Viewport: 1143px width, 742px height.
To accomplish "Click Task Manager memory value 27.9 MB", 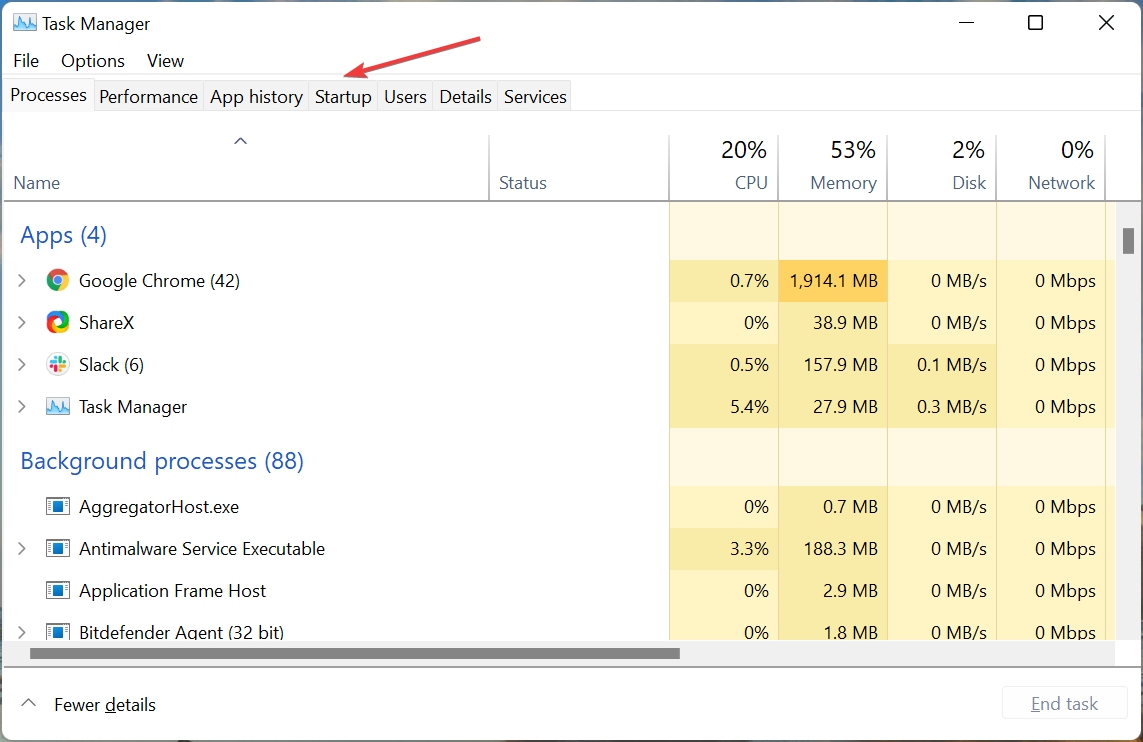I will coord(845,407).
